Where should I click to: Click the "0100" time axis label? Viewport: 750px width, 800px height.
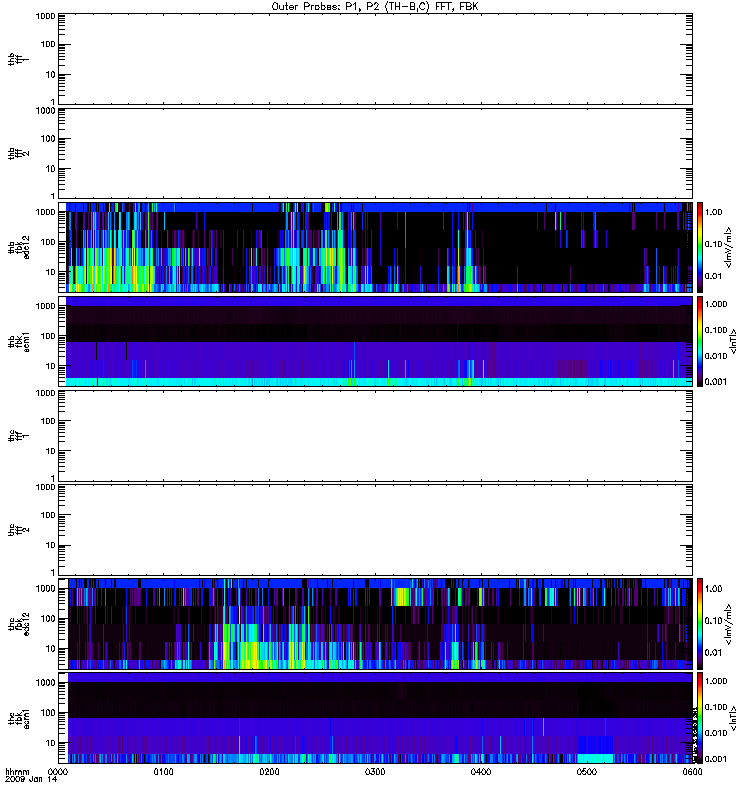(164, 772)
